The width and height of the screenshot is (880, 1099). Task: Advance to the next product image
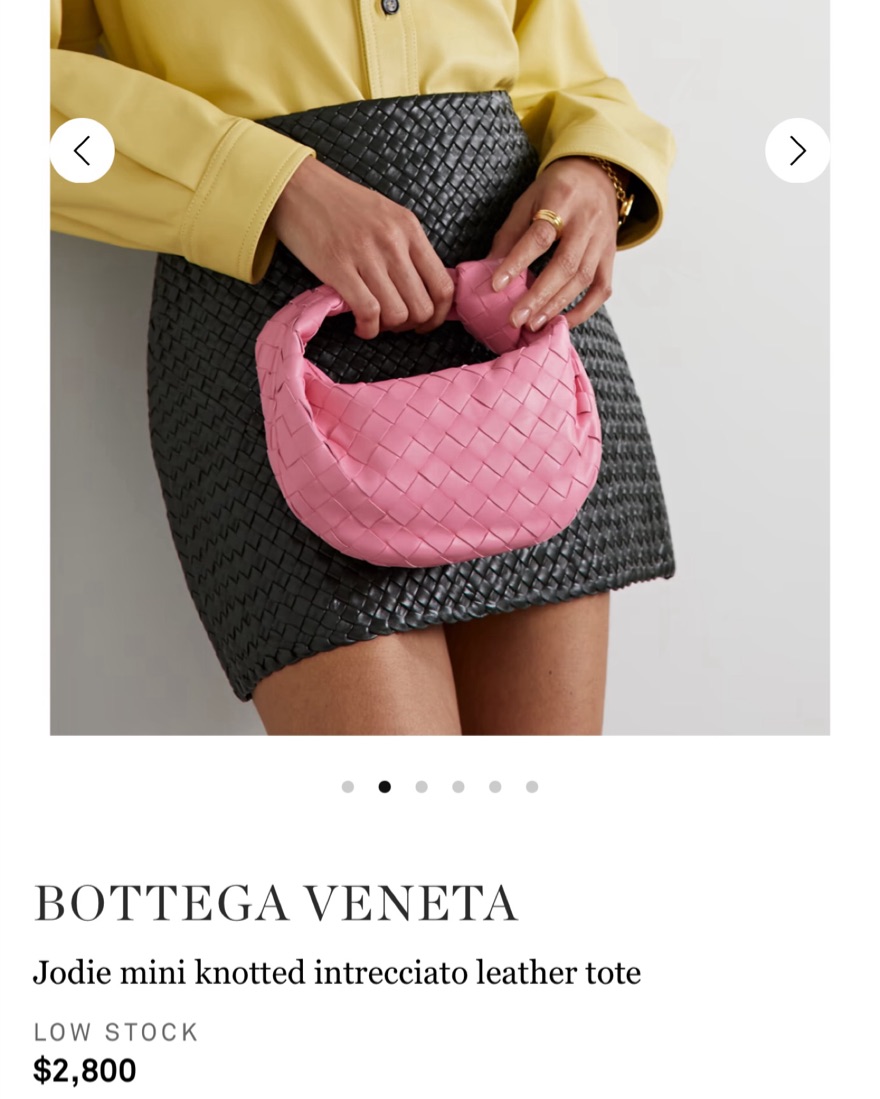coord(797,151)
